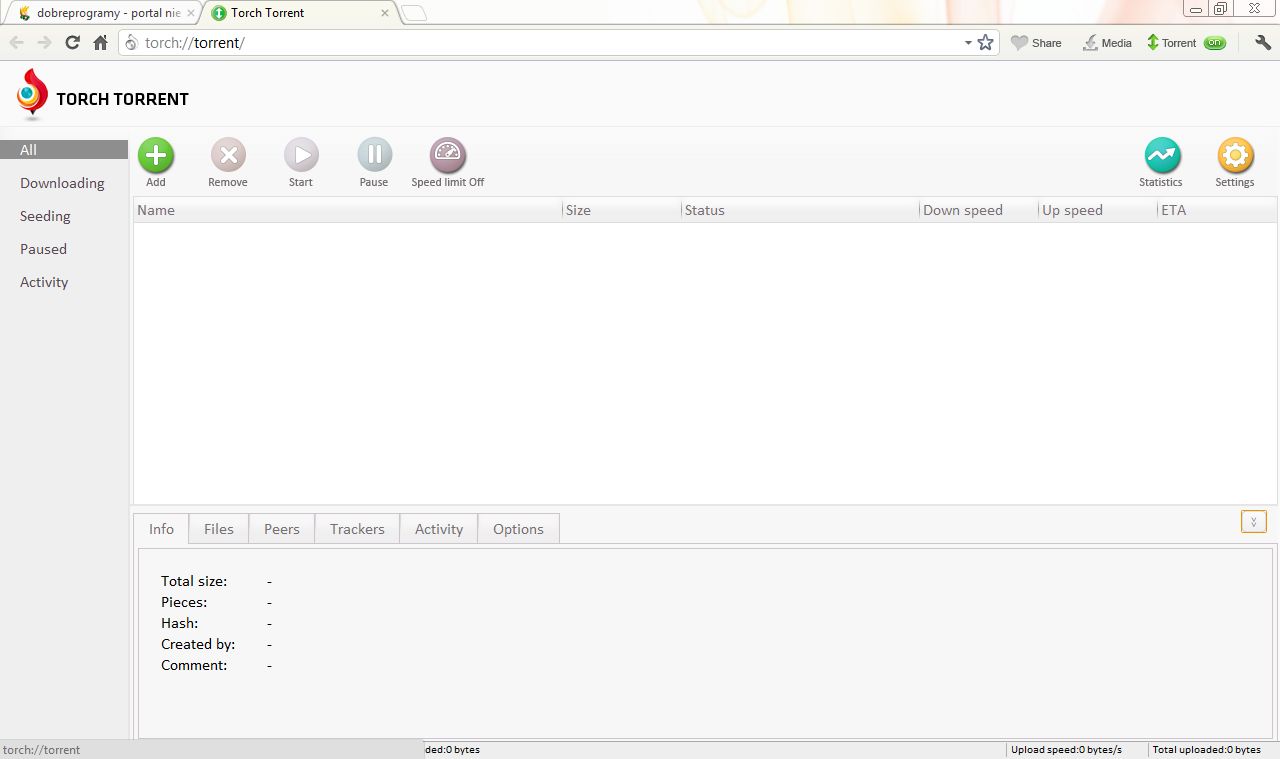Select the Seeding category
This screenshot has height=759, width=1280.
click(x=45, y=216)
